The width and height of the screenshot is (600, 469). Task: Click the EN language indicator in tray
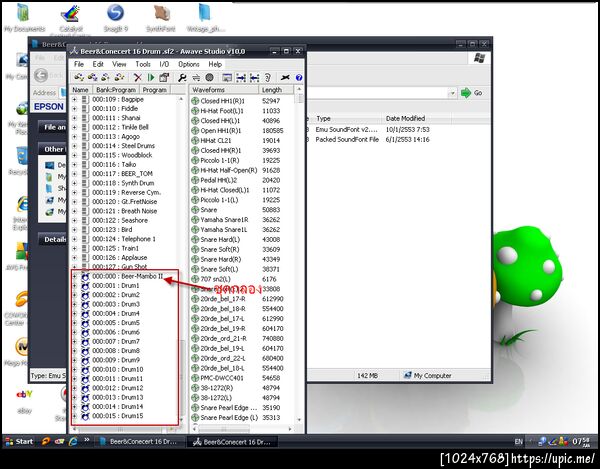(x=518, y=442)
